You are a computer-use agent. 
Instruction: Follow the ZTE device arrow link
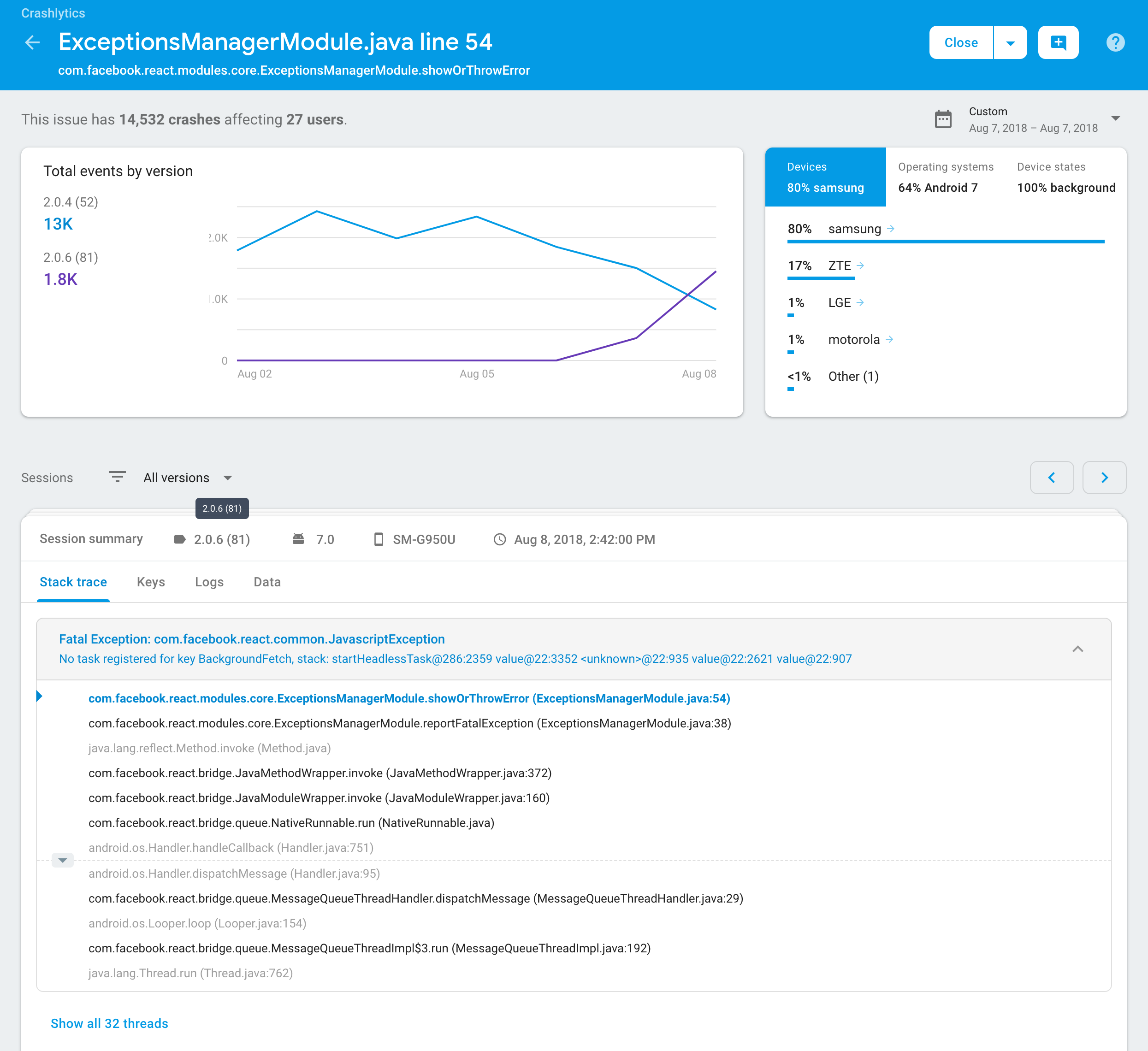[x=860, y=266]
